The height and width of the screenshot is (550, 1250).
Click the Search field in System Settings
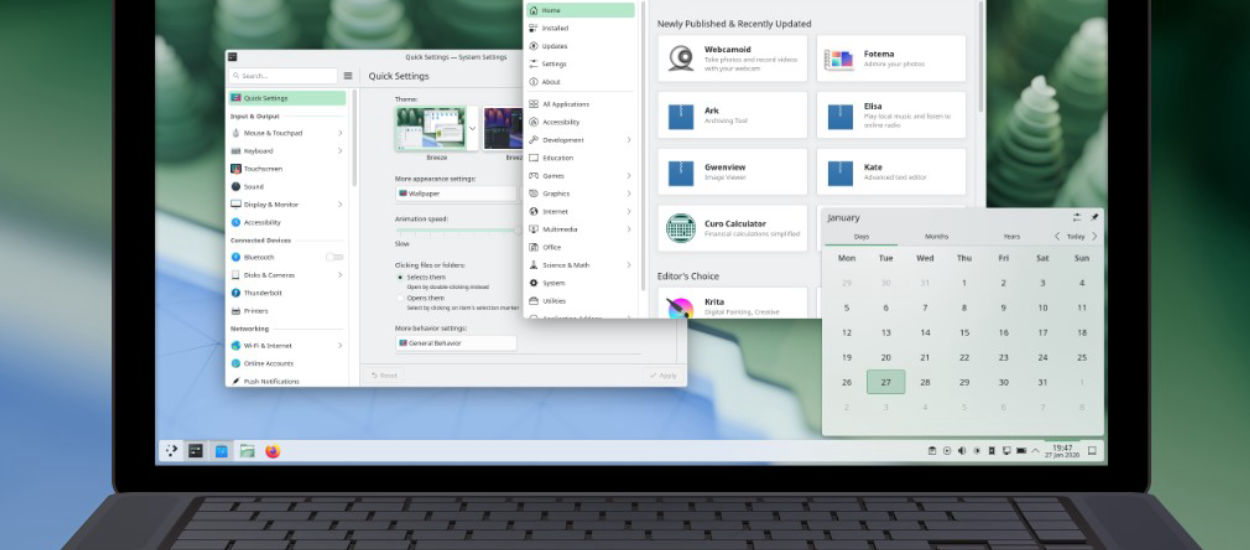click(x=283, y=76)
